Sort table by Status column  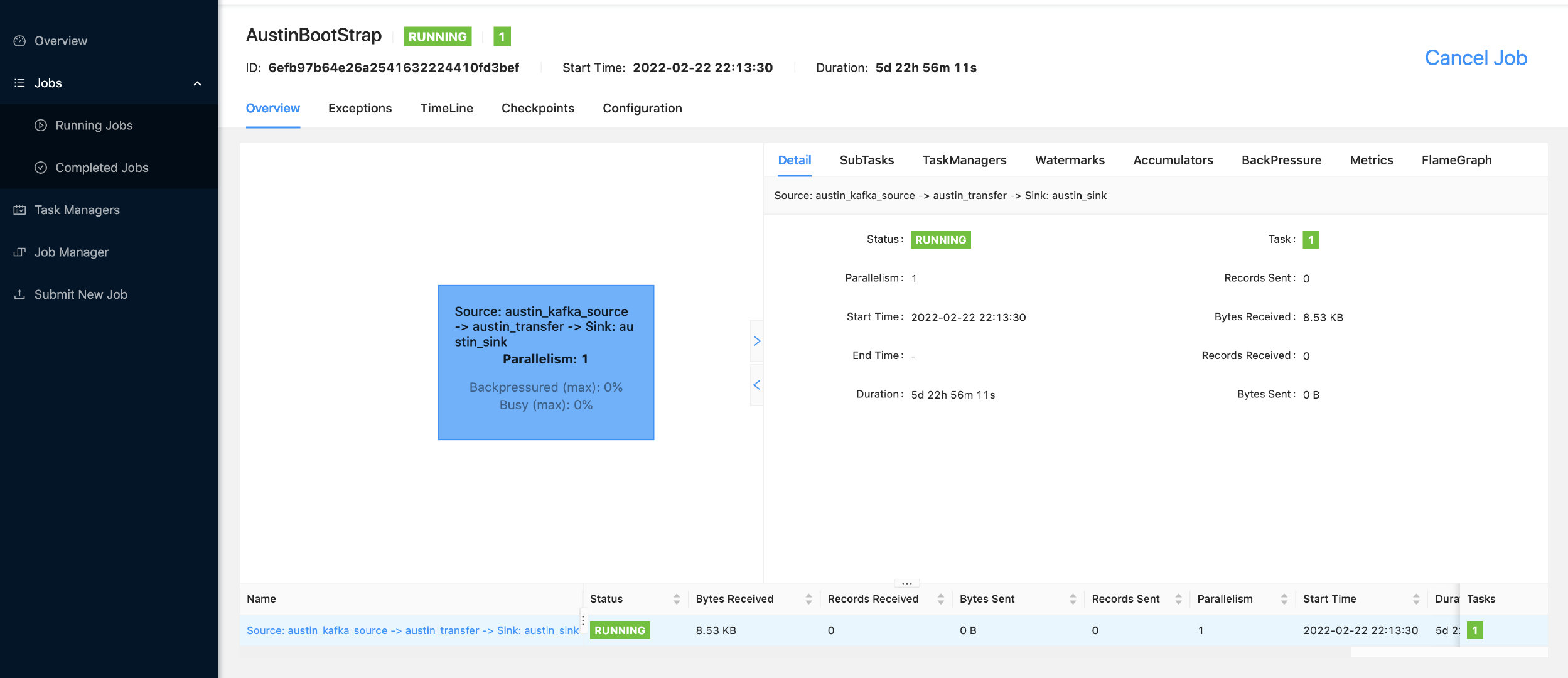point(676,599)
